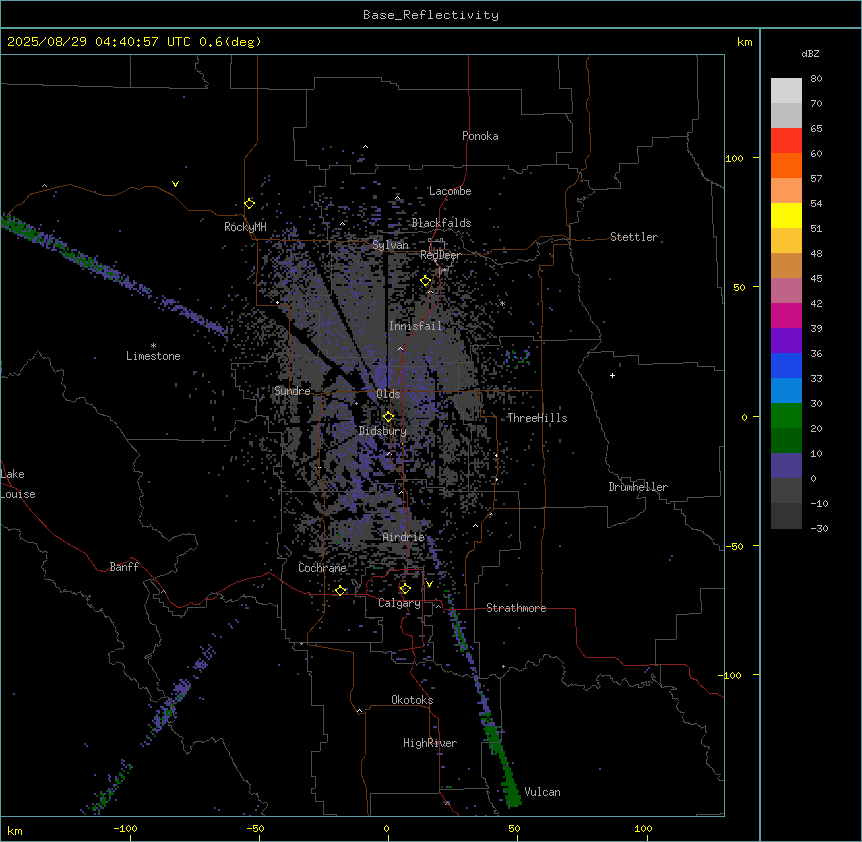Click the Okotoks label
Viewport: 862px width, 842px height.
click(x=412, y=700)
